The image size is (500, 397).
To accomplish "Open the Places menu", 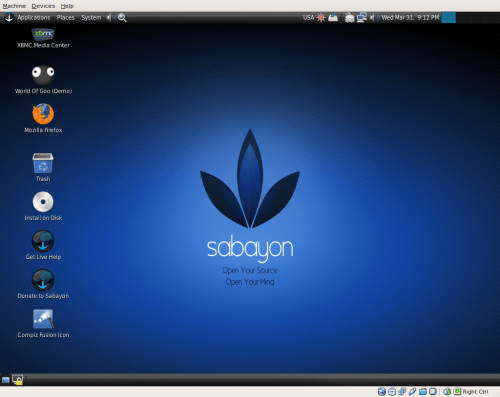I will pyautogui.click(x=65, y=18).
